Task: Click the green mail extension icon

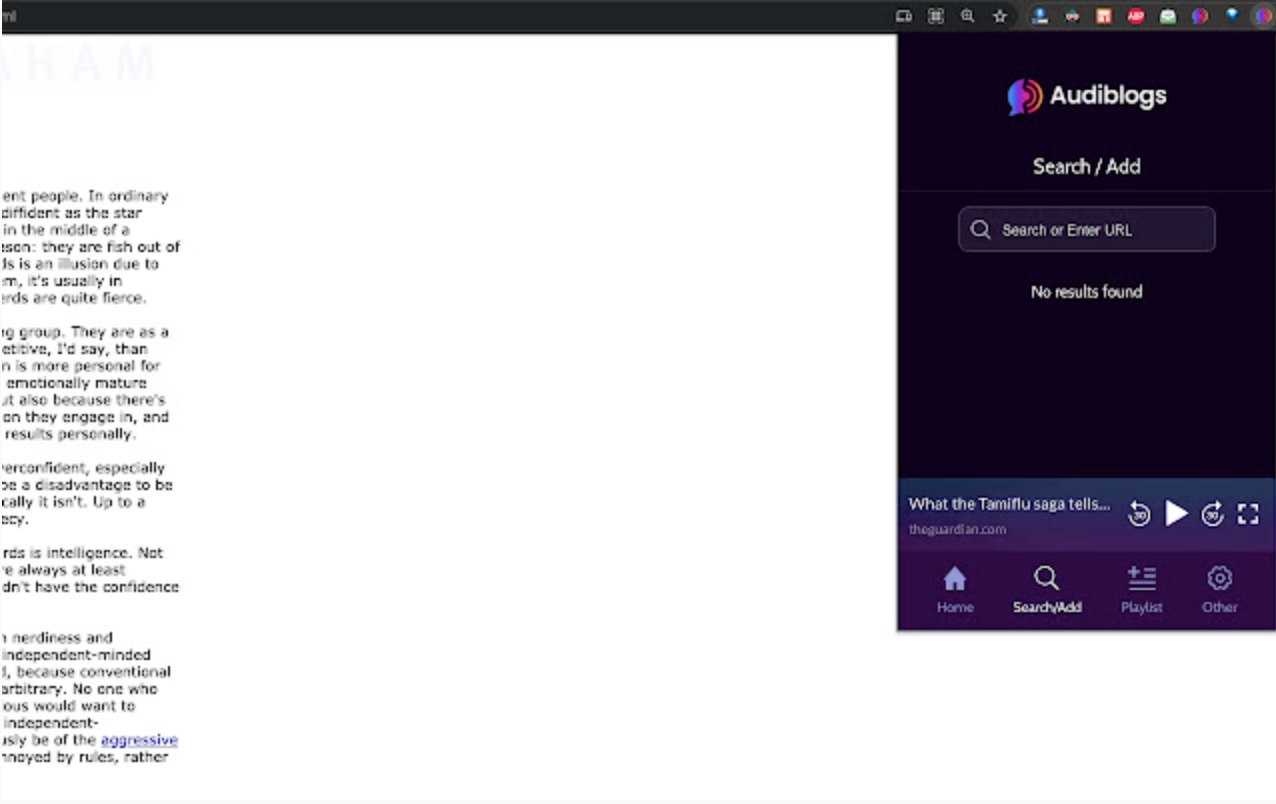Action: pyautogui.click(x=1168, y=16)
